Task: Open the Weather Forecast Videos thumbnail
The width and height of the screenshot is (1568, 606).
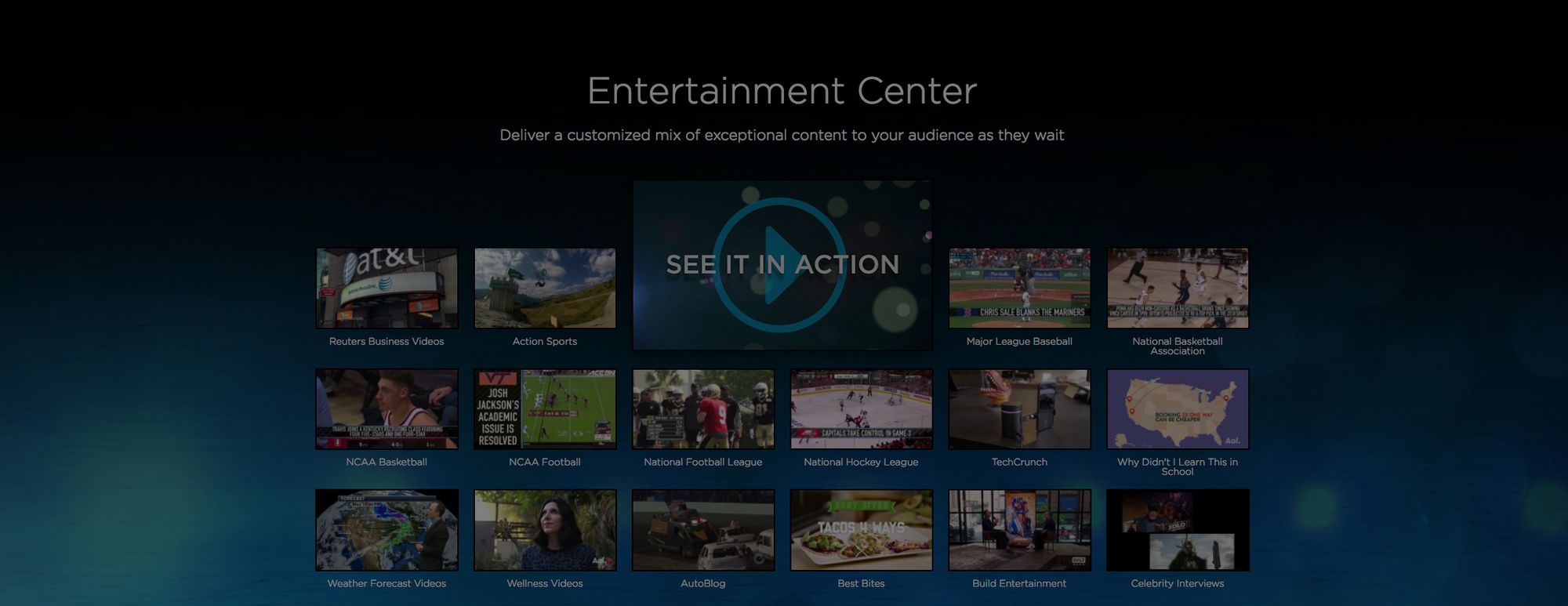Action: (387, 530)
